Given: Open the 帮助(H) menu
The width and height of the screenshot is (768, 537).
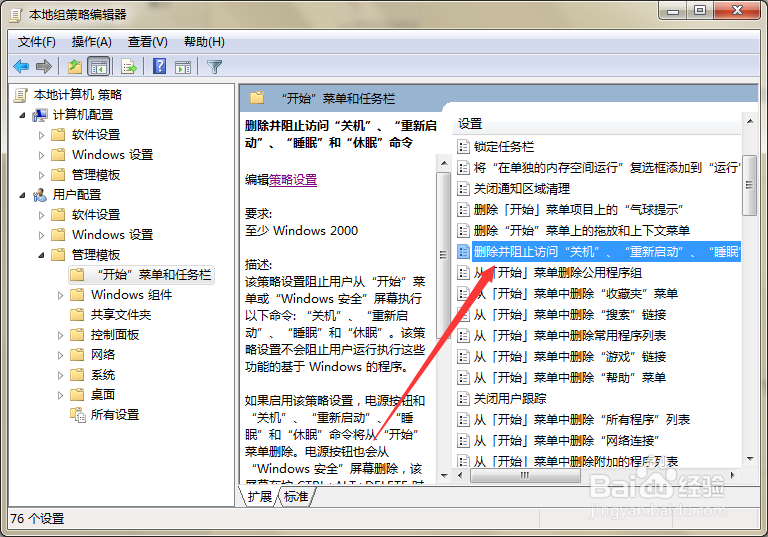Looking at the screenshot, I should pos(204,42).
